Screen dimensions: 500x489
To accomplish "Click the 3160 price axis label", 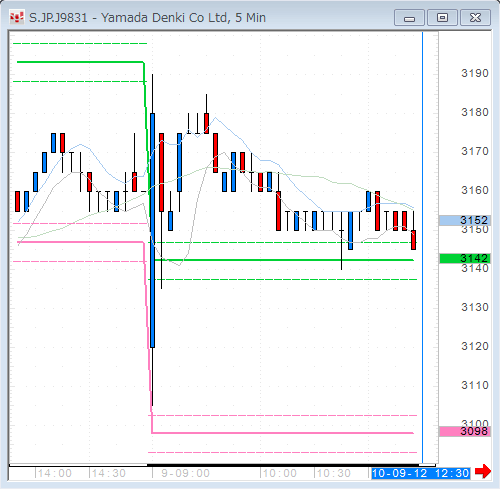I will (475, 190).
